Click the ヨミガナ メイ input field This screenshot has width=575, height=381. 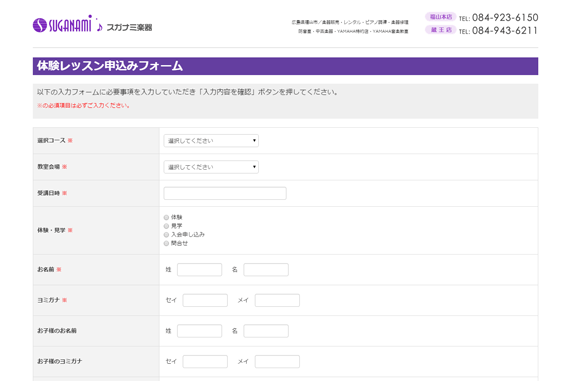coord(277,300)
